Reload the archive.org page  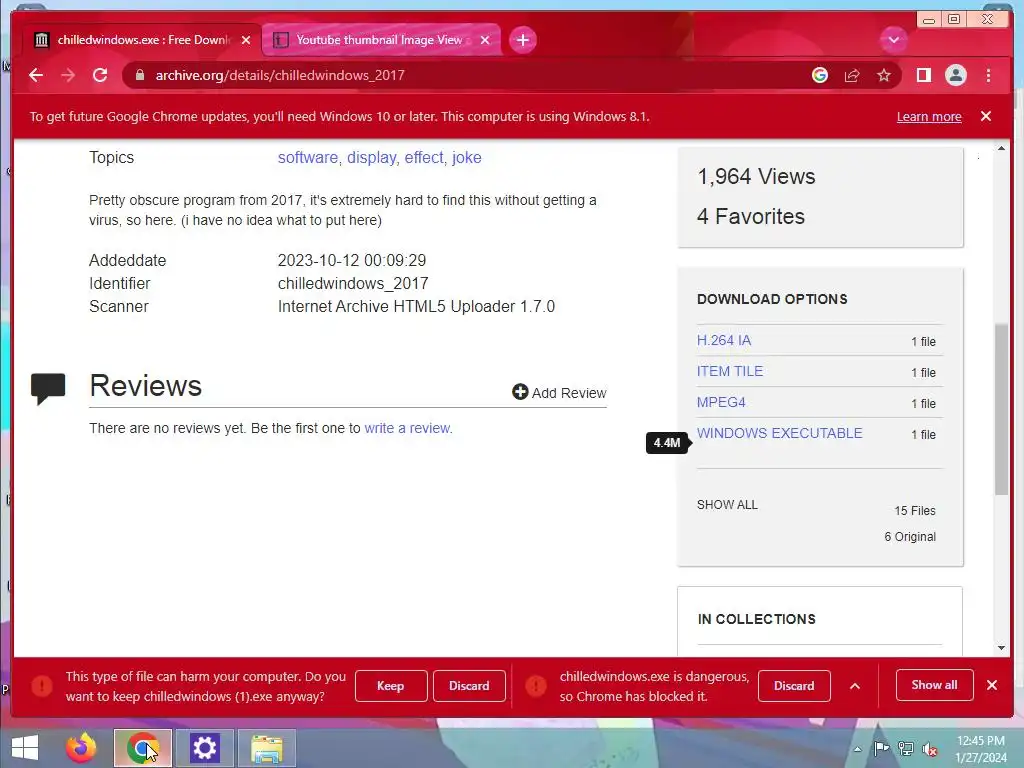[x=100, y=75]
